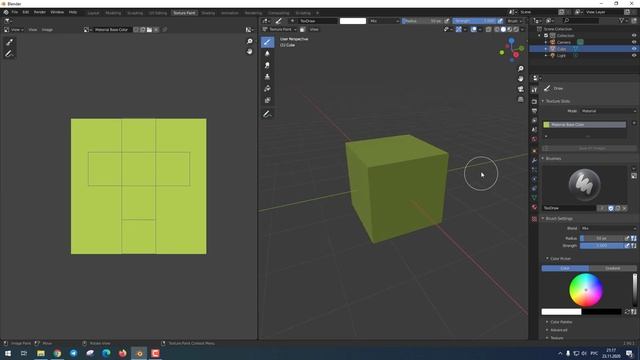Screen dimensions: 640x360
Task: Toggle fake user shield for TexDraw brush
Action: tap(611, 208)
